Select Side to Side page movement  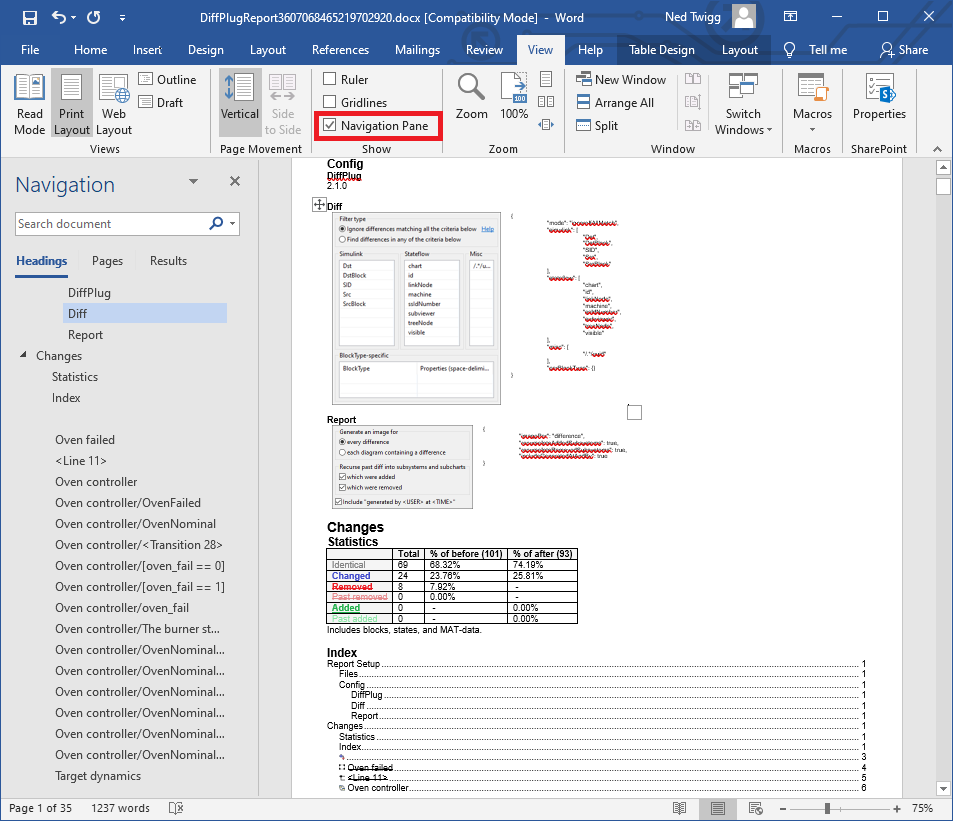coord(283,105)
